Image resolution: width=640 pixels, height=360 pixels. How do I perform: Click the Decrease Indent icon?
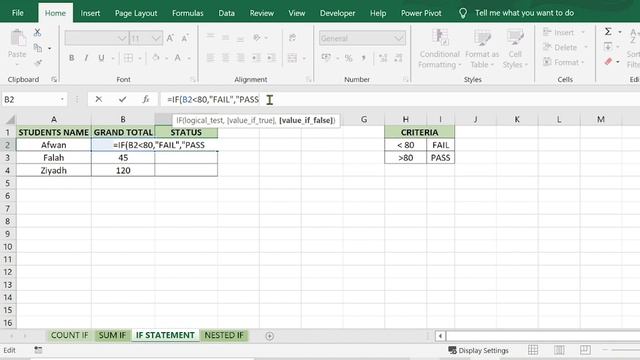click(x=256, y=58)
